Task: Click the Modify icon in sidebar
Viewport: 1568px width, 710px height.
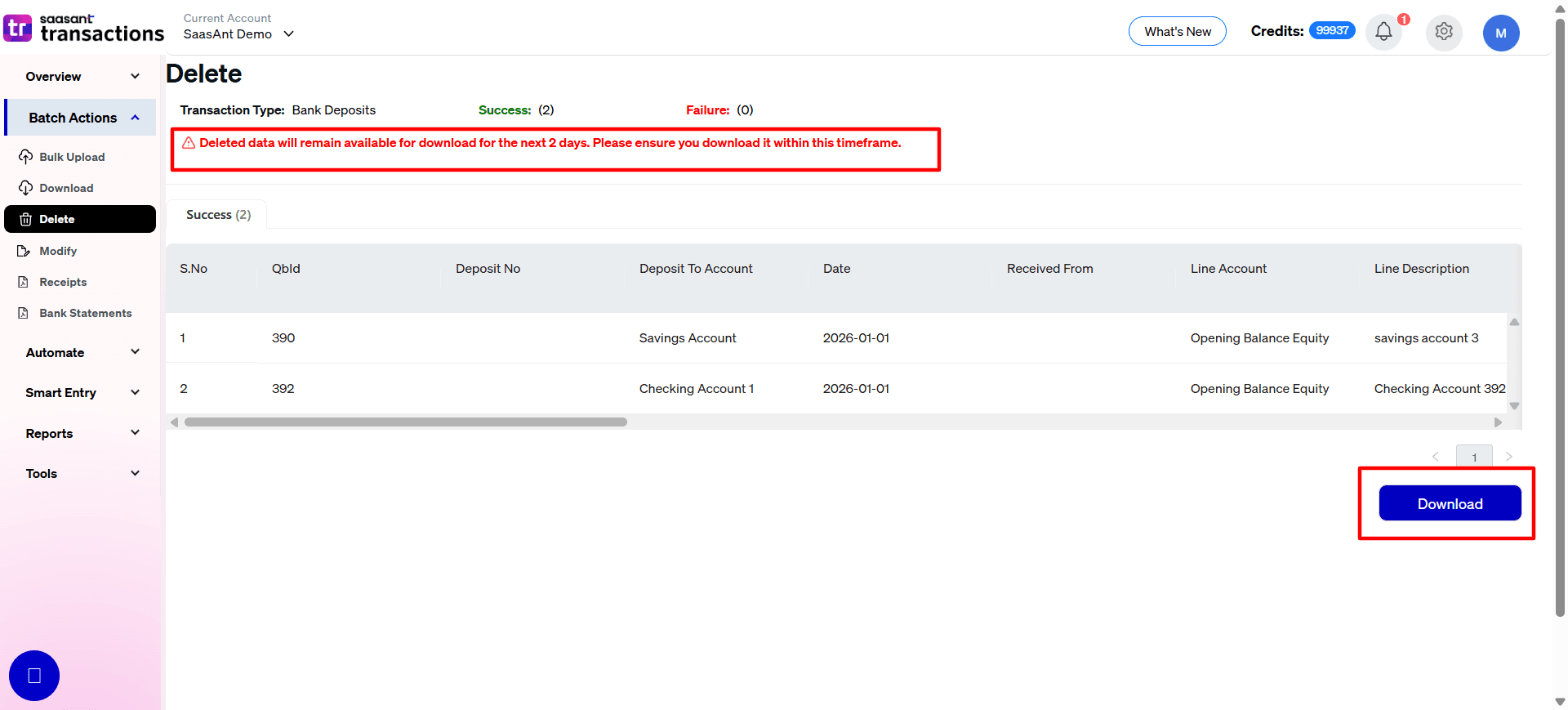Action: tap(24, 251)
